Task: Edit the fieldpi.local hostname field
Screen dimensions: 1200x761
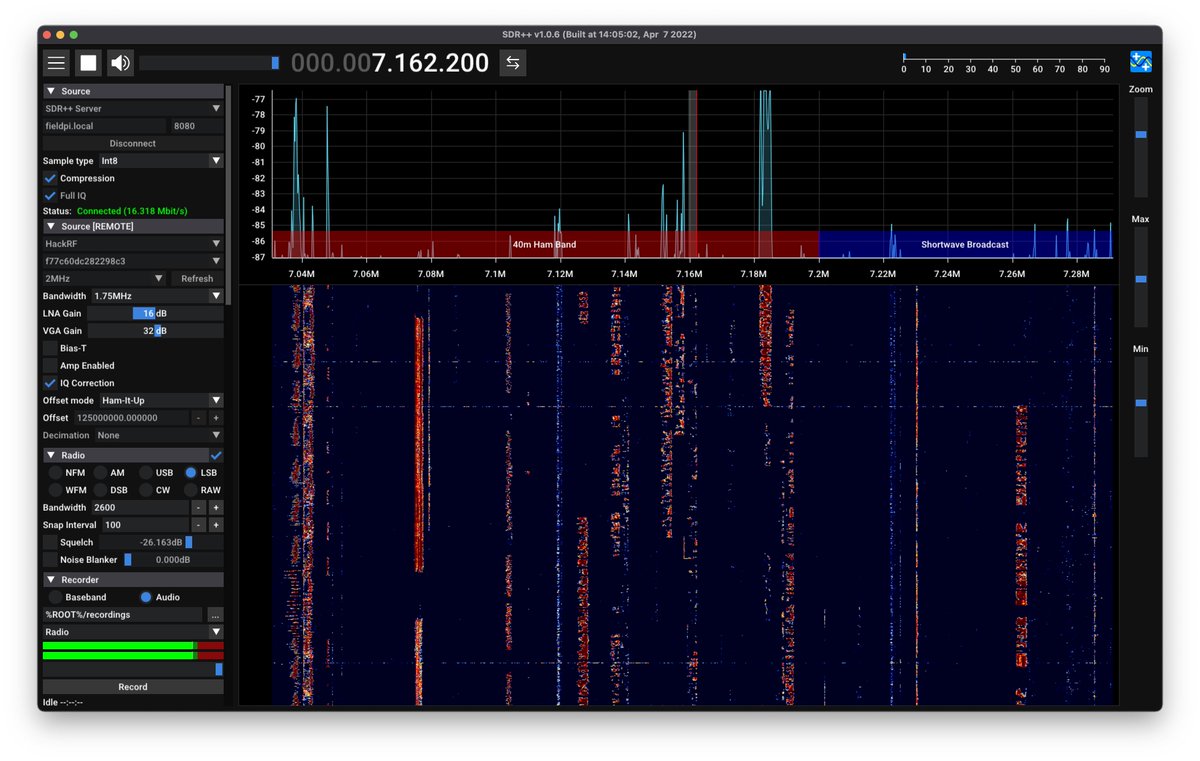Action: point(104,126)
